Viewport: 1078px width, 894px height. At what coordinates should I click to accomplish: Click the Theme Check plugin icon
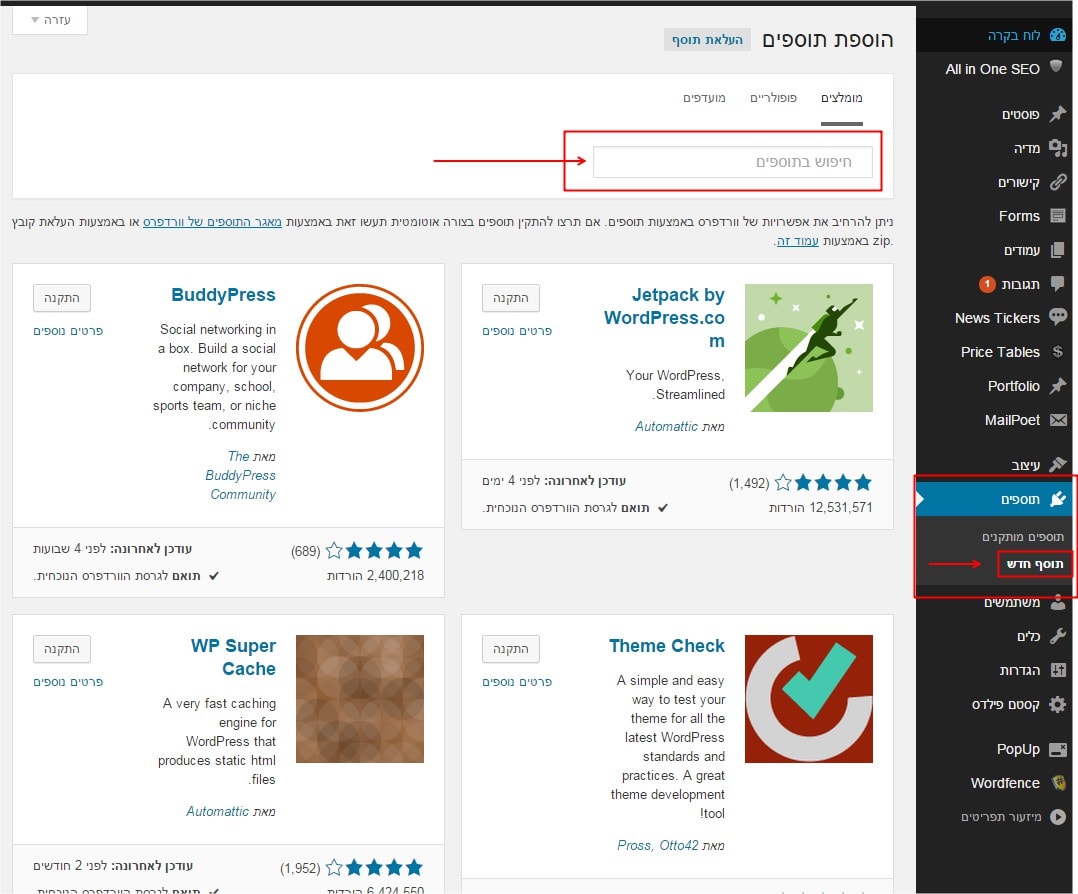[x=809, y=699]
